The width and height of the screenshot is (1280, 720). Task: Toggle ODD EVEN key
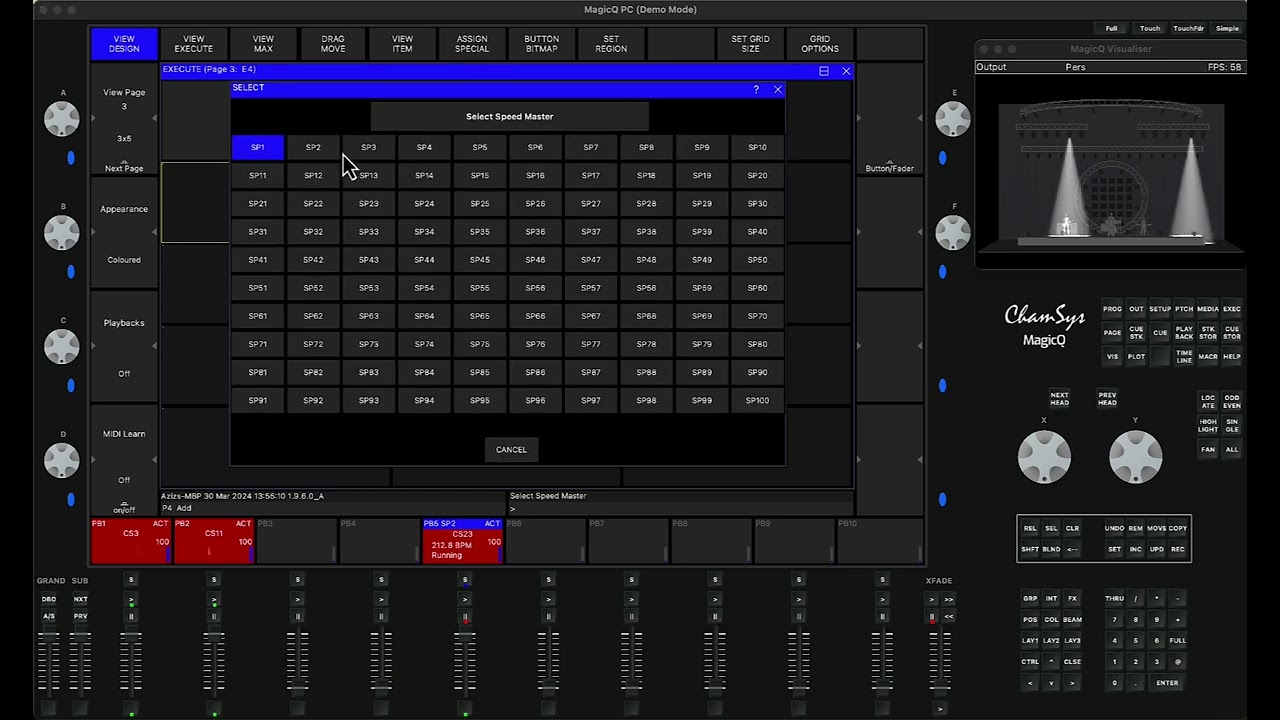point(1232,401)
